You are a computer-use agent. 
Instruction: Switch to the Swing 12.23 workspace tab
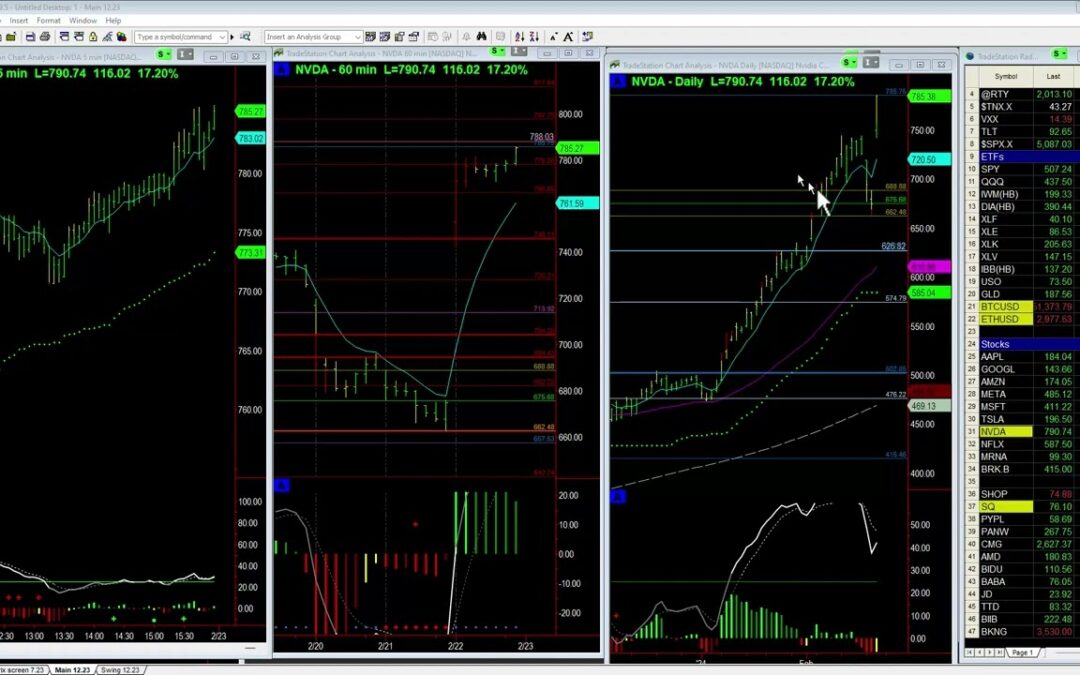(x=121, y=669)
